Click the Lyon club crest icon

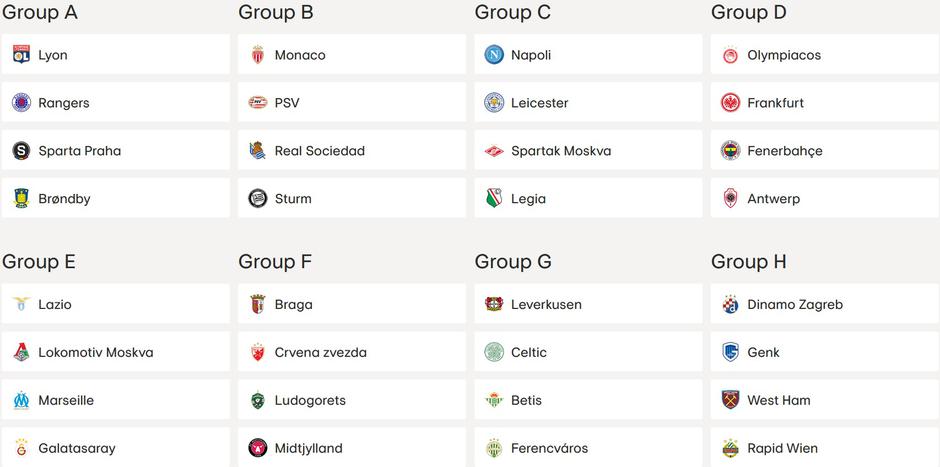coord(21,54)
